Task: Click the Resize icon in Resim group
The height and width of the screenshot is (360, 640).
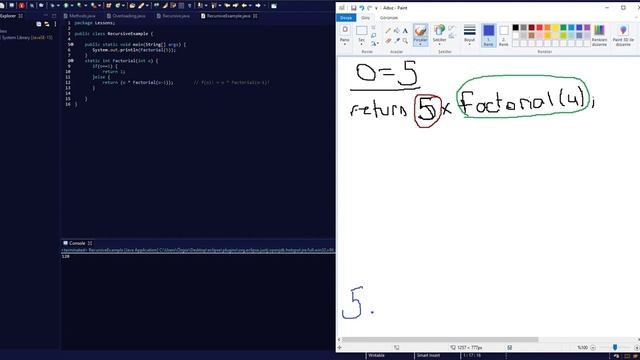Action: tap(373, 36)
